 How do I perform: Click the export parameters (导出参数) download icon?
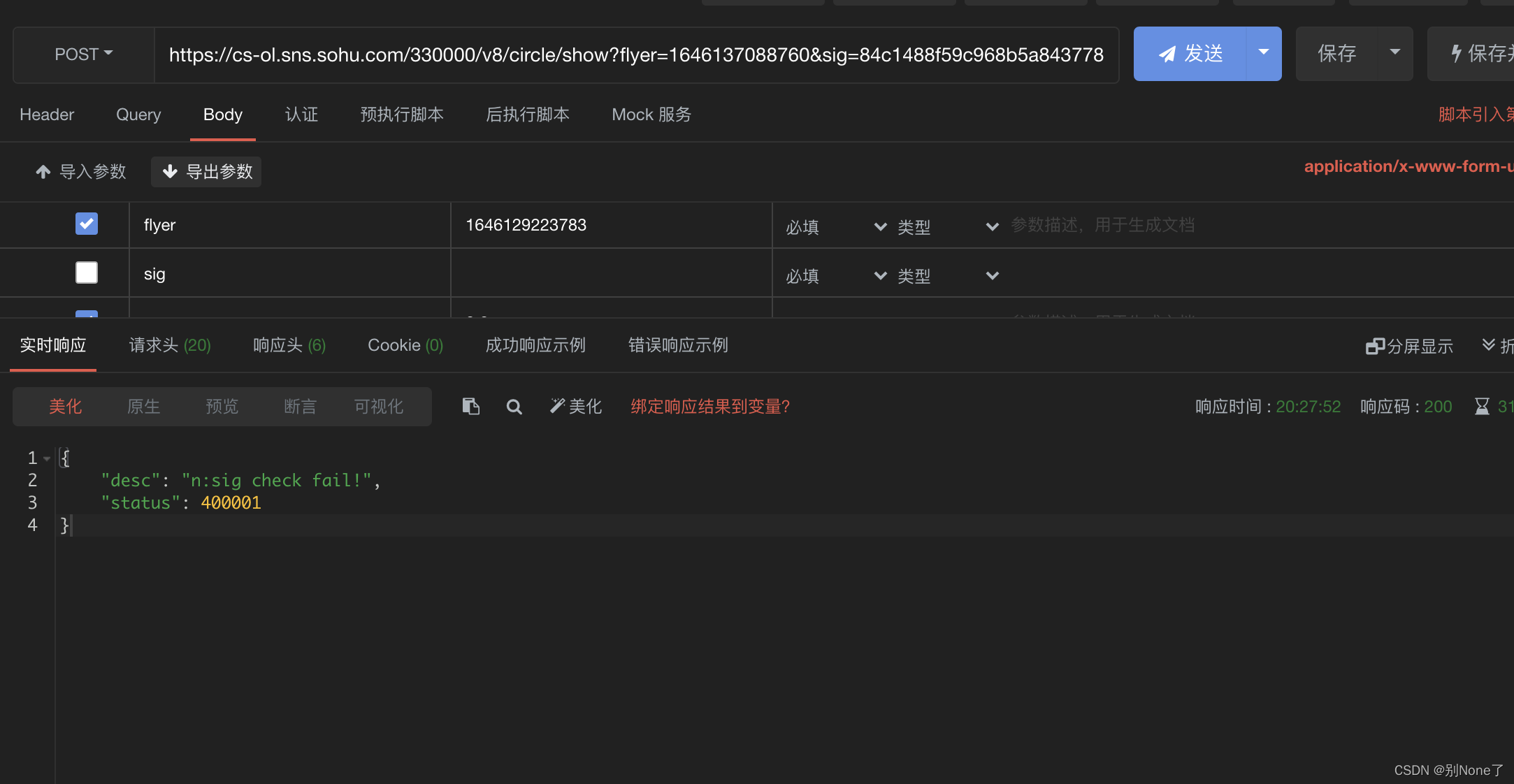pos(170,171)
